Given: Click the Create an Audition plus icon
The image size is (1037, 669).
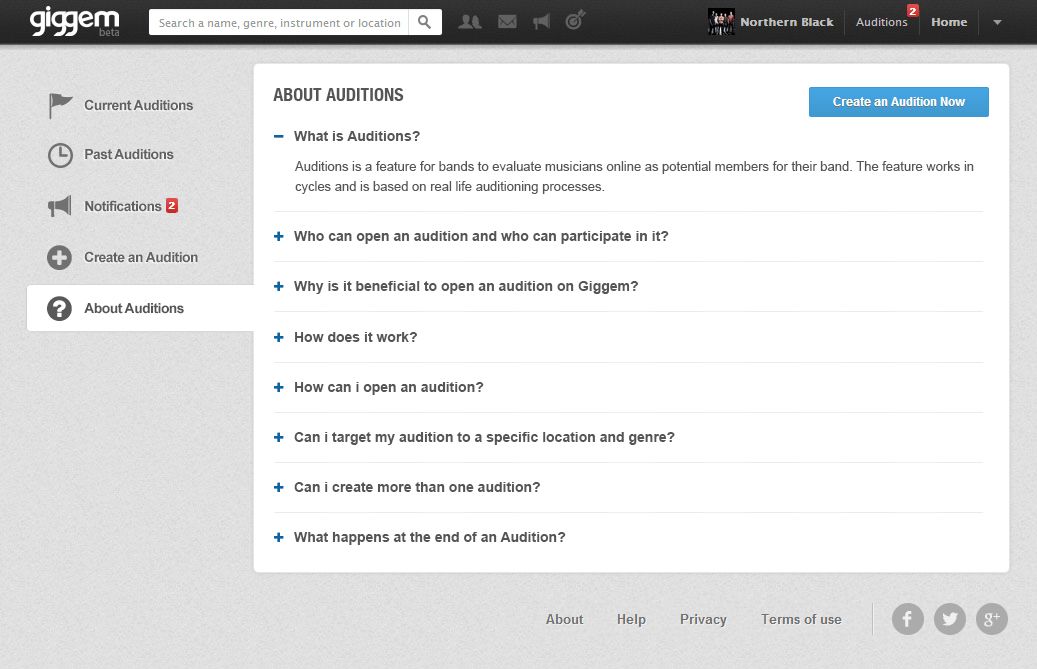Looking at the screenshot, I should click(60, 257).
